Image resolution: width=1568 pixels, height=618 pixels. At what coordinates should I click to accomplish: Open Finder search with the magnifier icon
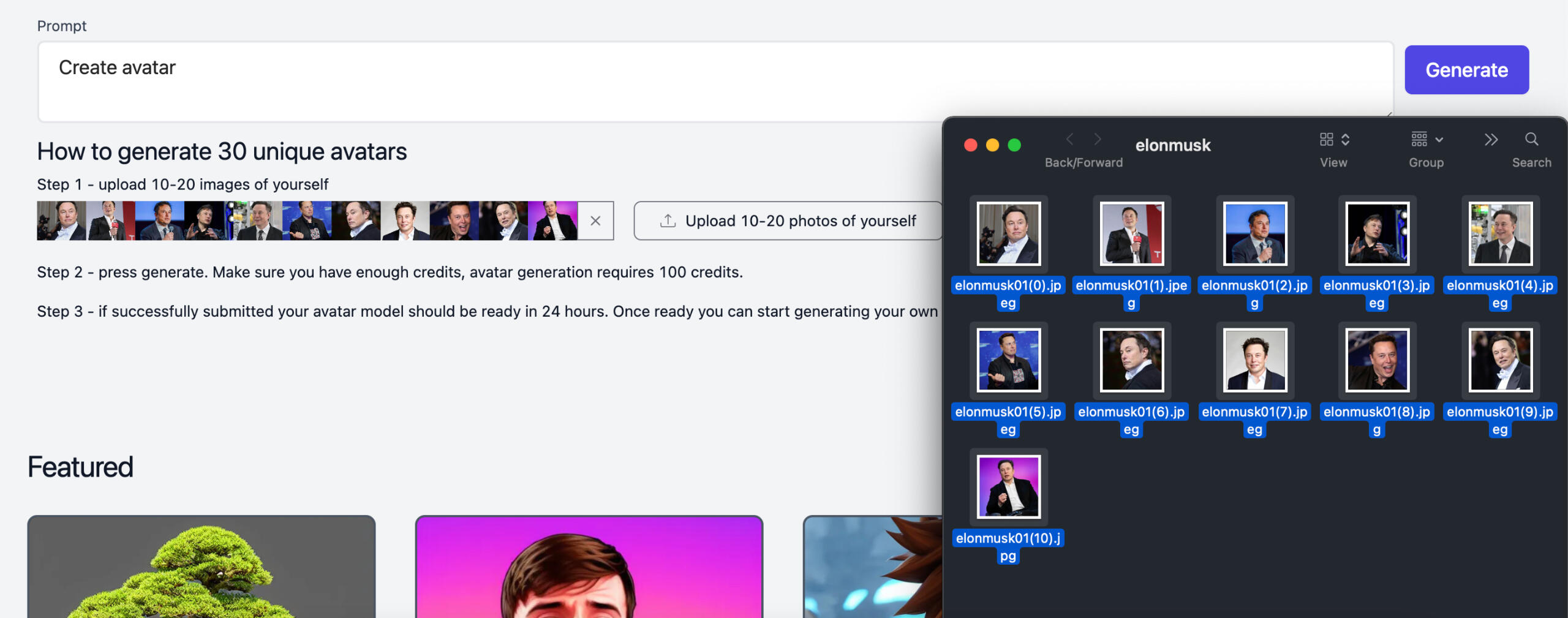click(x=1531, y=140)
